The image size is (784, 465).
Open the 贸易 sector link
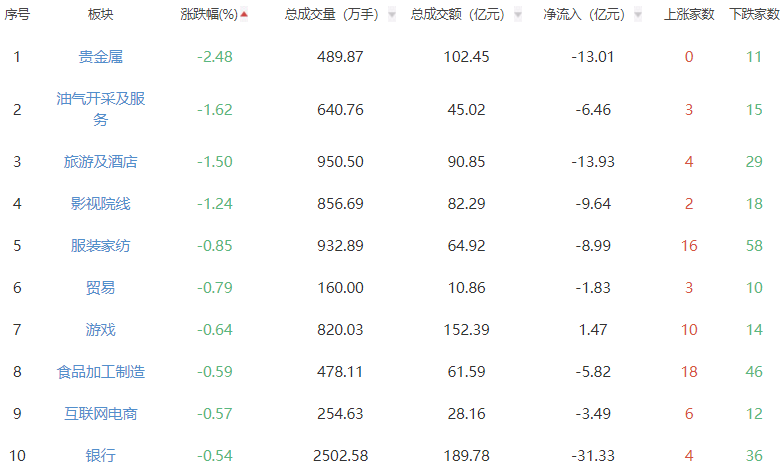pyautogui.click(x=100, y=288)
